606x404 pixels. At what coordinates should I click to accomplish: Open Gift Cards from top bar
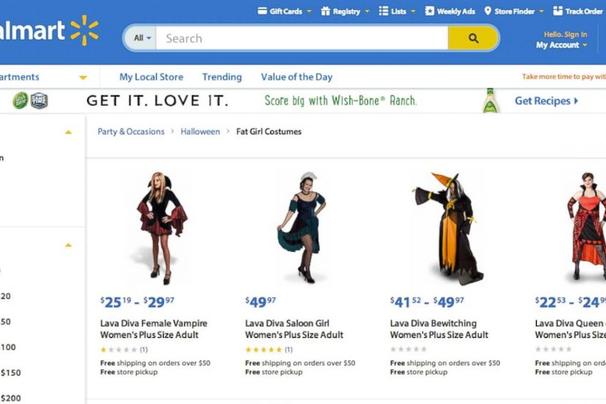point(283,11)
